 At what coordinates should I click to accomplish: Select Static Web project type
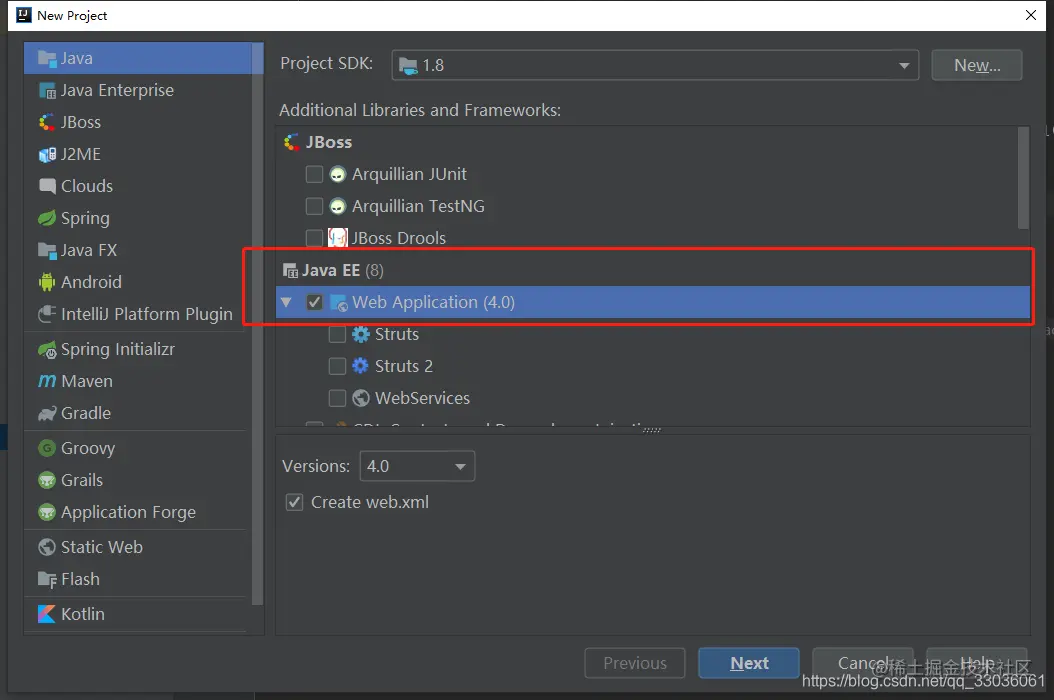[x=138, y=547]
